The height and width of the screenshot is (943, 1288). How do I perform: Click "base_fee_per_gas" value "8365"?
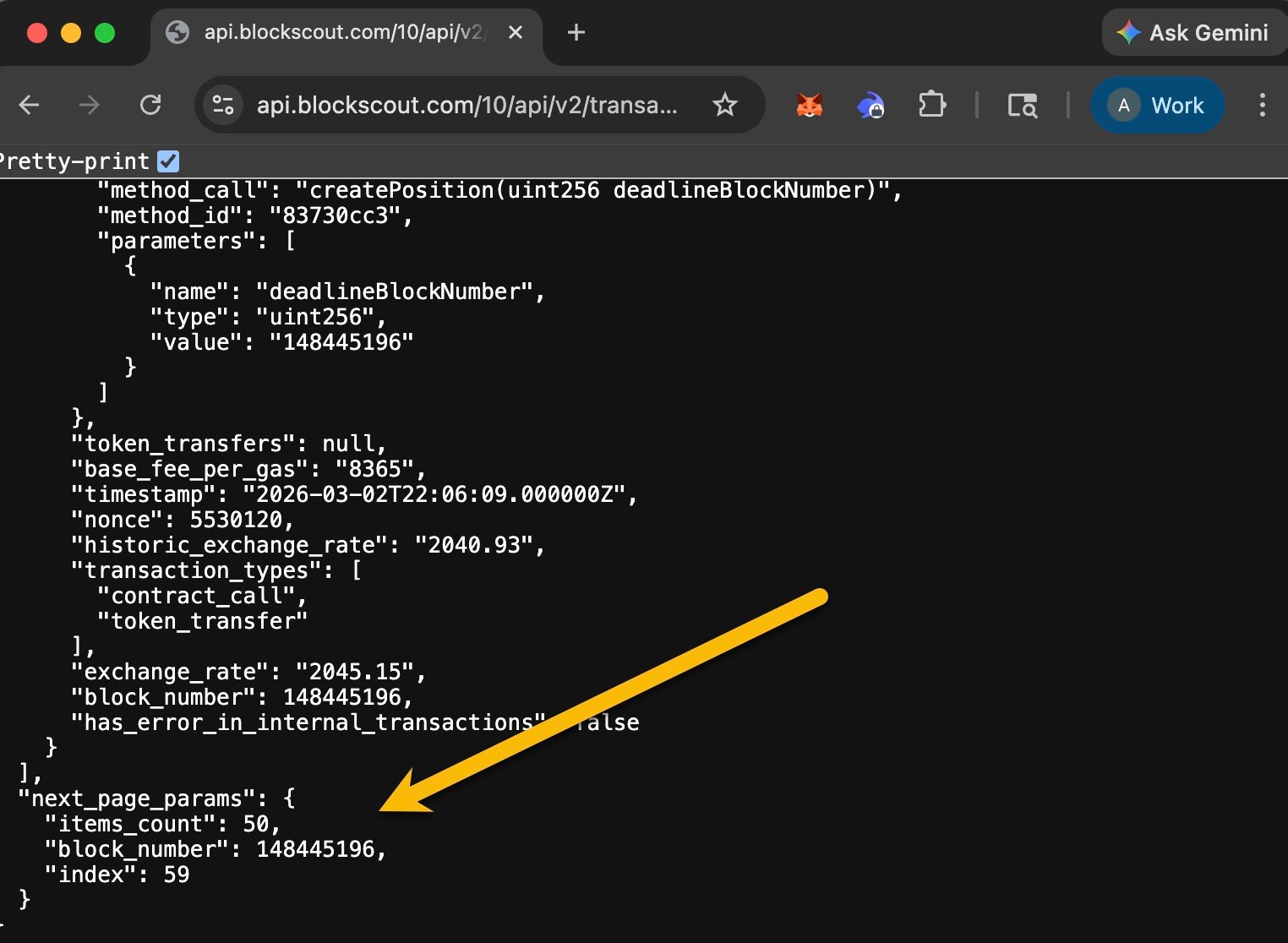coord(374,469)
